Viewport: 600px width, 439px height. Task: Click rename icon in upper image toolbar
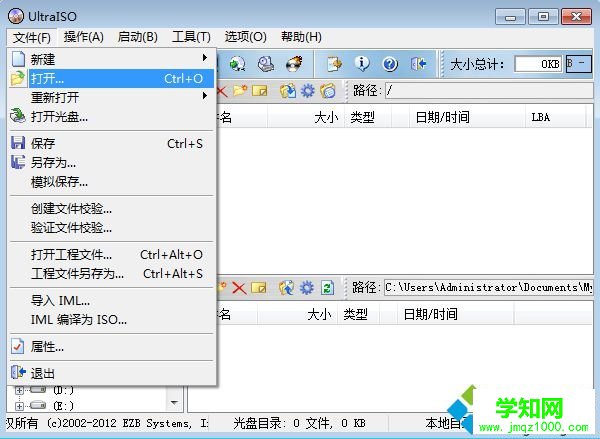260,91
